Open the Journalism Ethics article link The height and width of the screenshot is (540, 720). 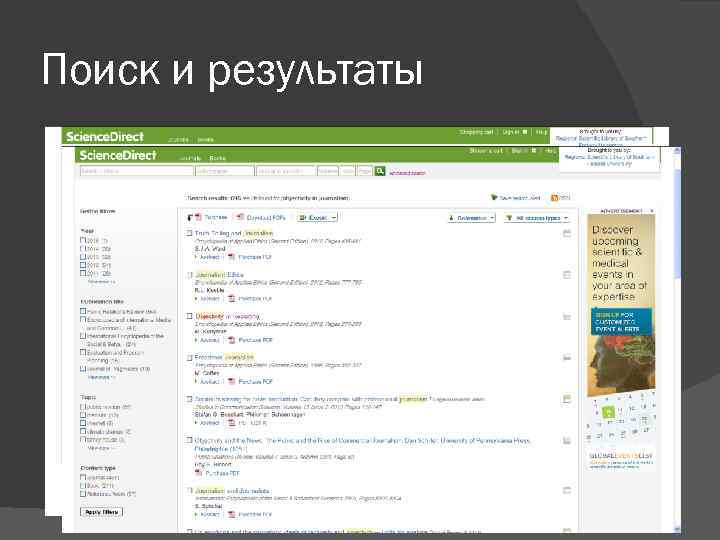219,275
